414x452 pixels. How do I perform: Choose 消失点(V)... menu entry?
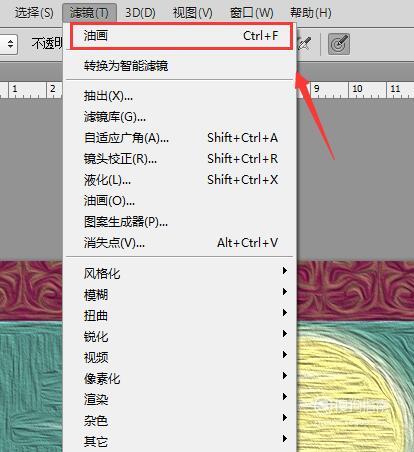click(x=179, y=243)
